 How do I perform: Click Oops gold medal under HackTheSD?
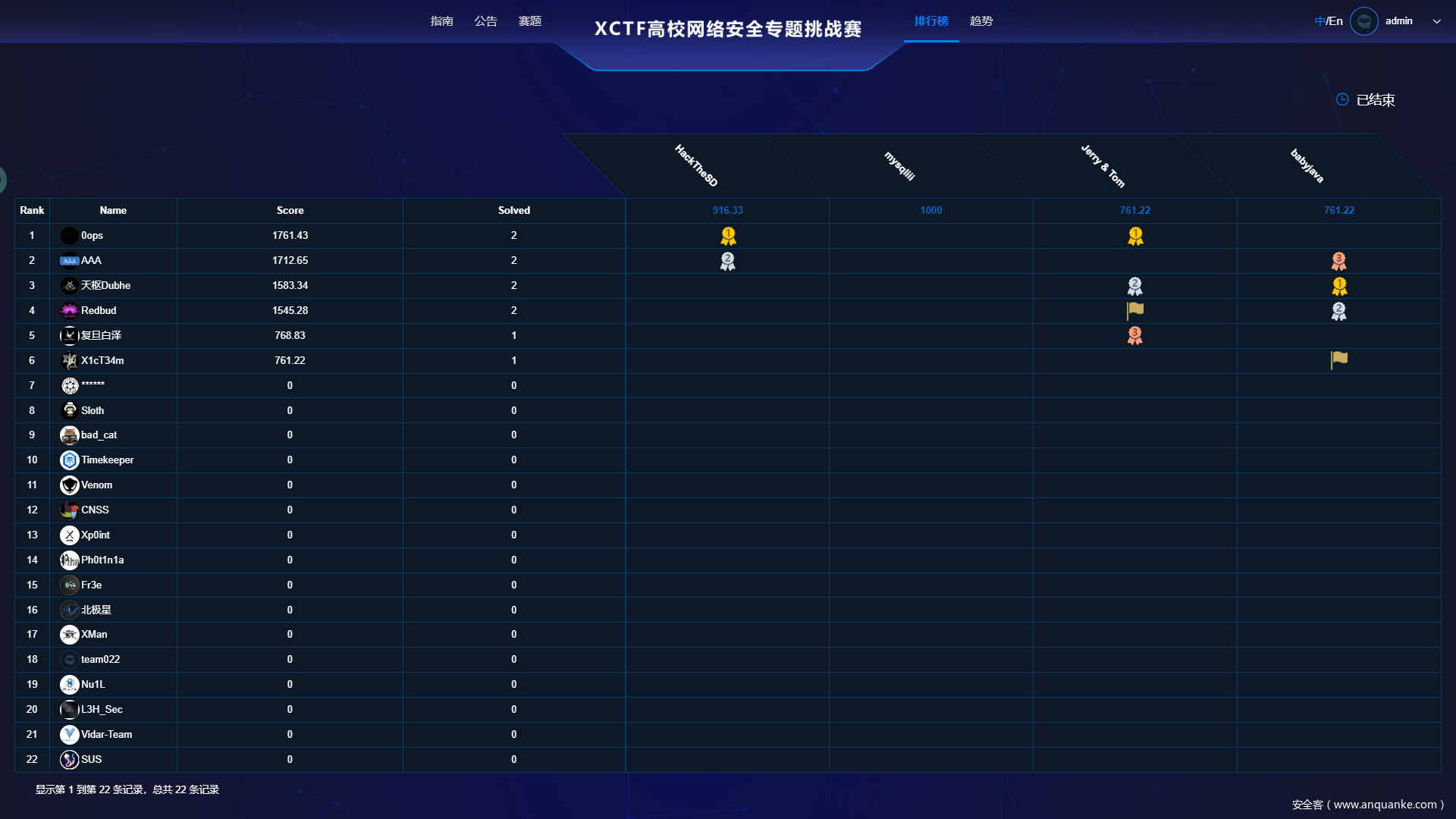[x=728, y=236]
